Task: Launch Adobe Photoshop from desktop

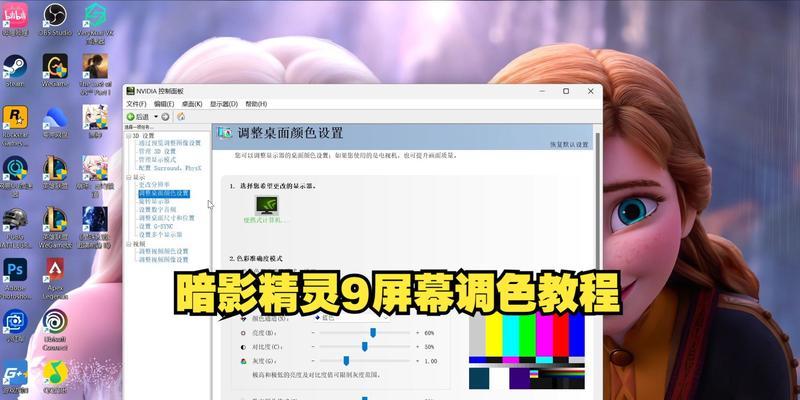Action: click(x=15, y=278)
